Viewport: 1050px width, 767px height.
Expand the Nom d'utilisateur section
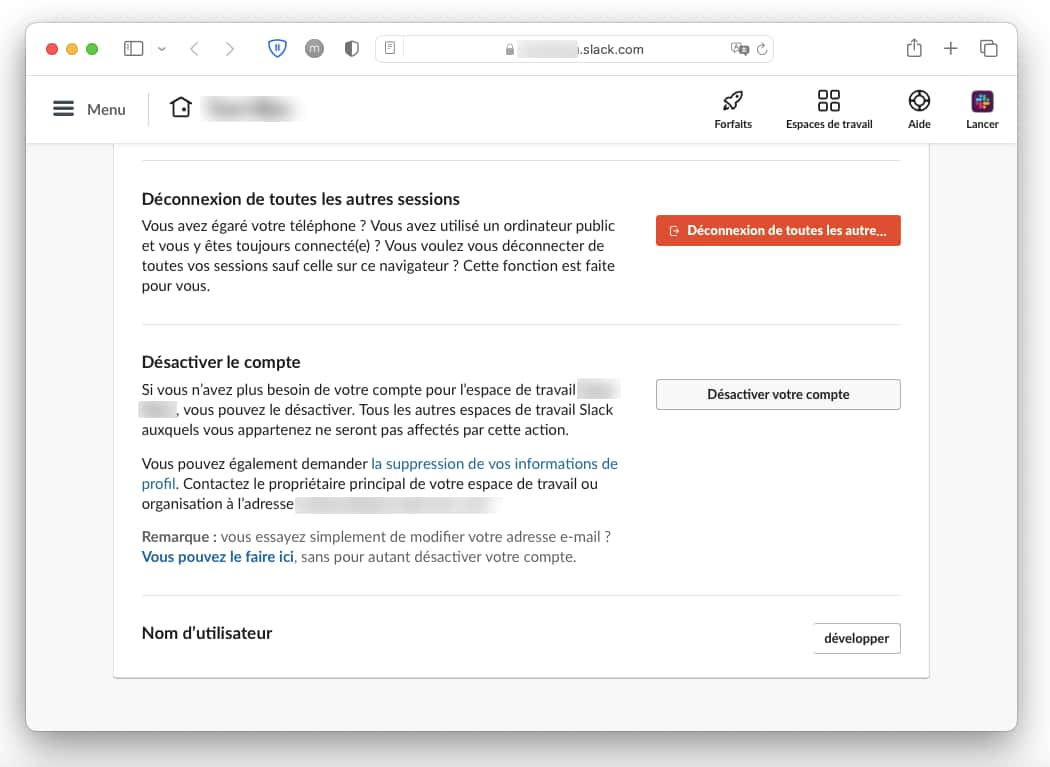pyautogui.click(x=857, y=638)
